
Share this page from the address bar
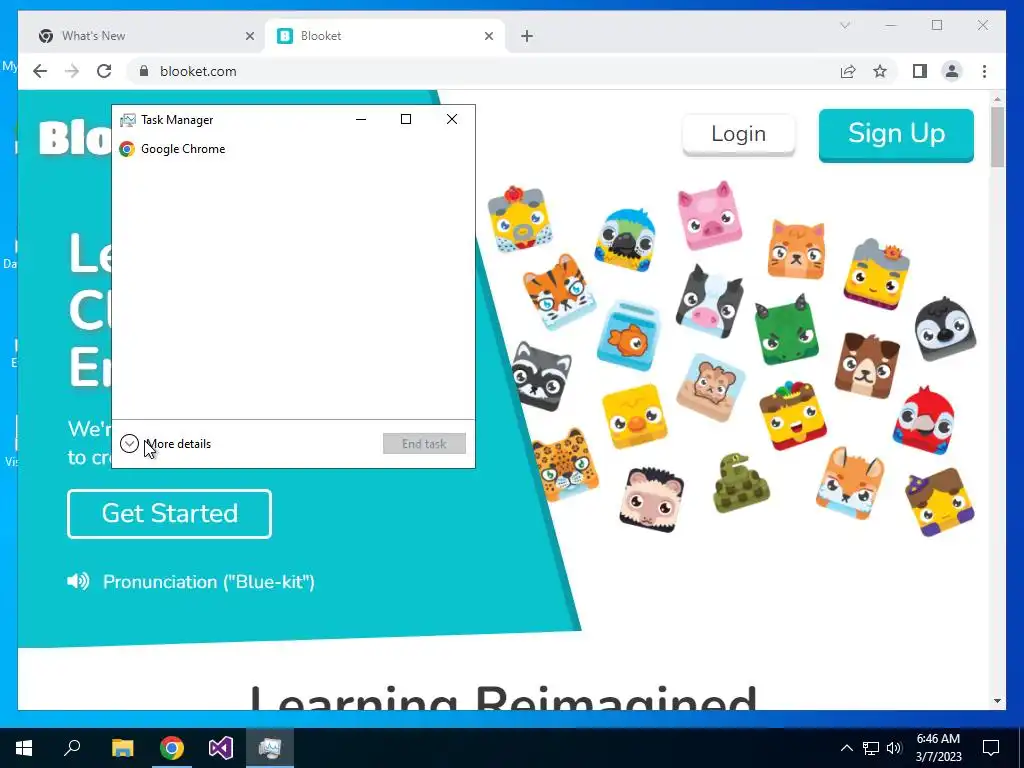click(x=848, y=71)
